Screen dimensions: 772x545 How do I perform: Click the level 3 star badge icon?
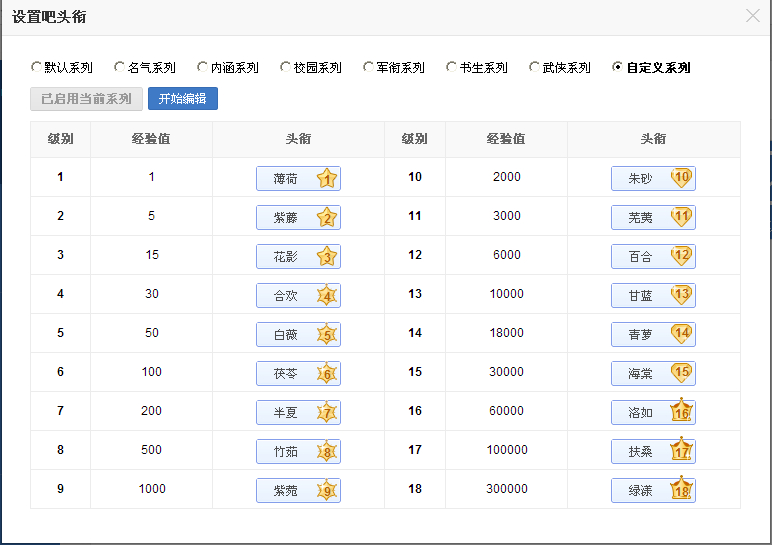(x=327, y=256)
